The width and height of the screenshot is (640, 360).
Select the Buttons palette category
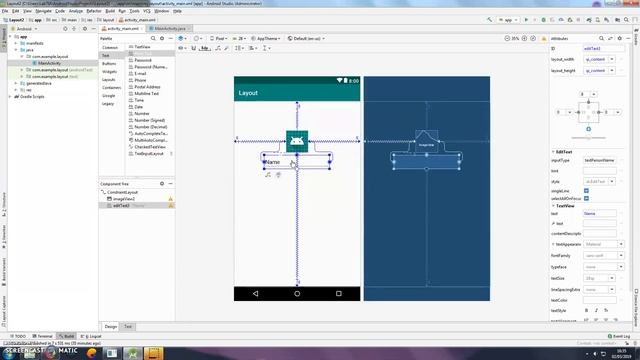tap(109, 64)
